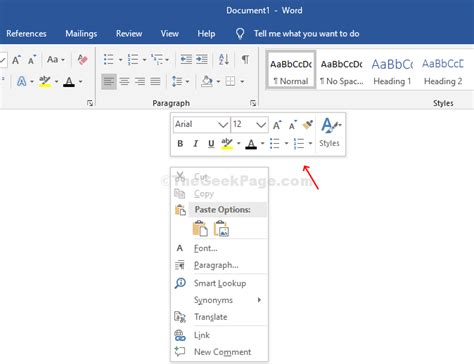Switch to View tab
This screenshot has width=474, height=364.
coord(170,34)
